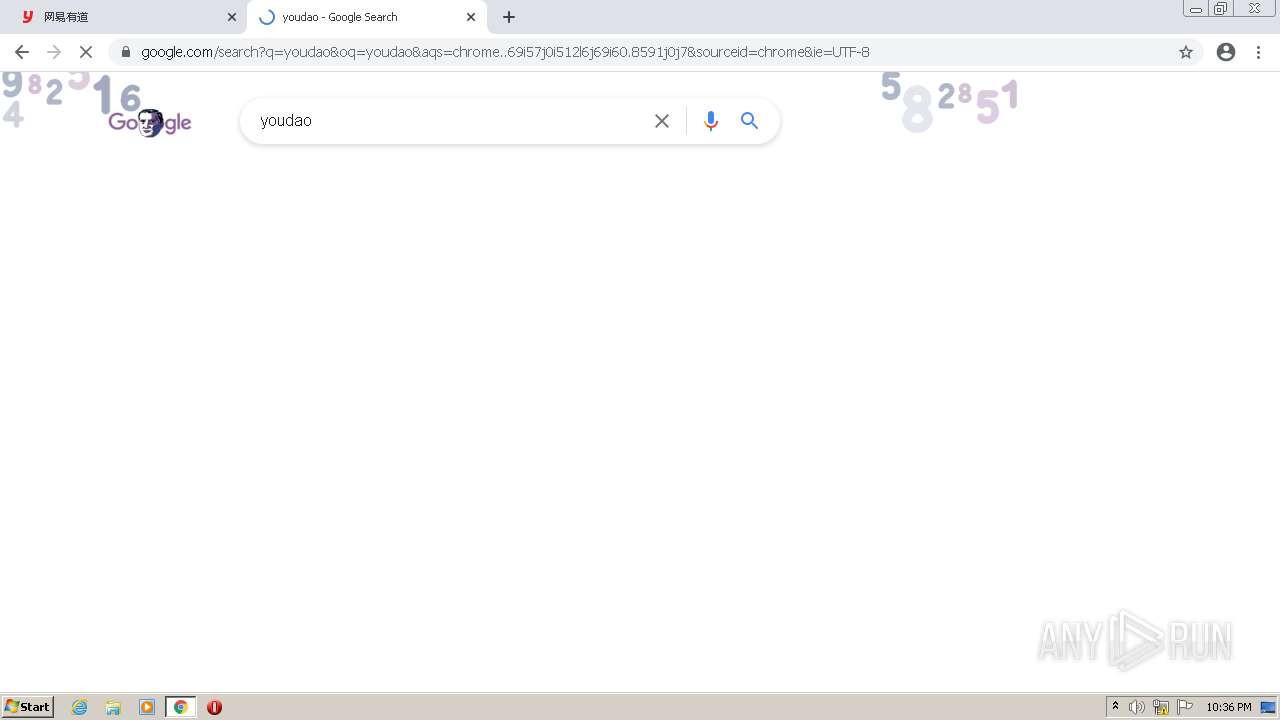Click the forward navigation arrow
This screenshot has height=720, width=1280.
point(54,52)
